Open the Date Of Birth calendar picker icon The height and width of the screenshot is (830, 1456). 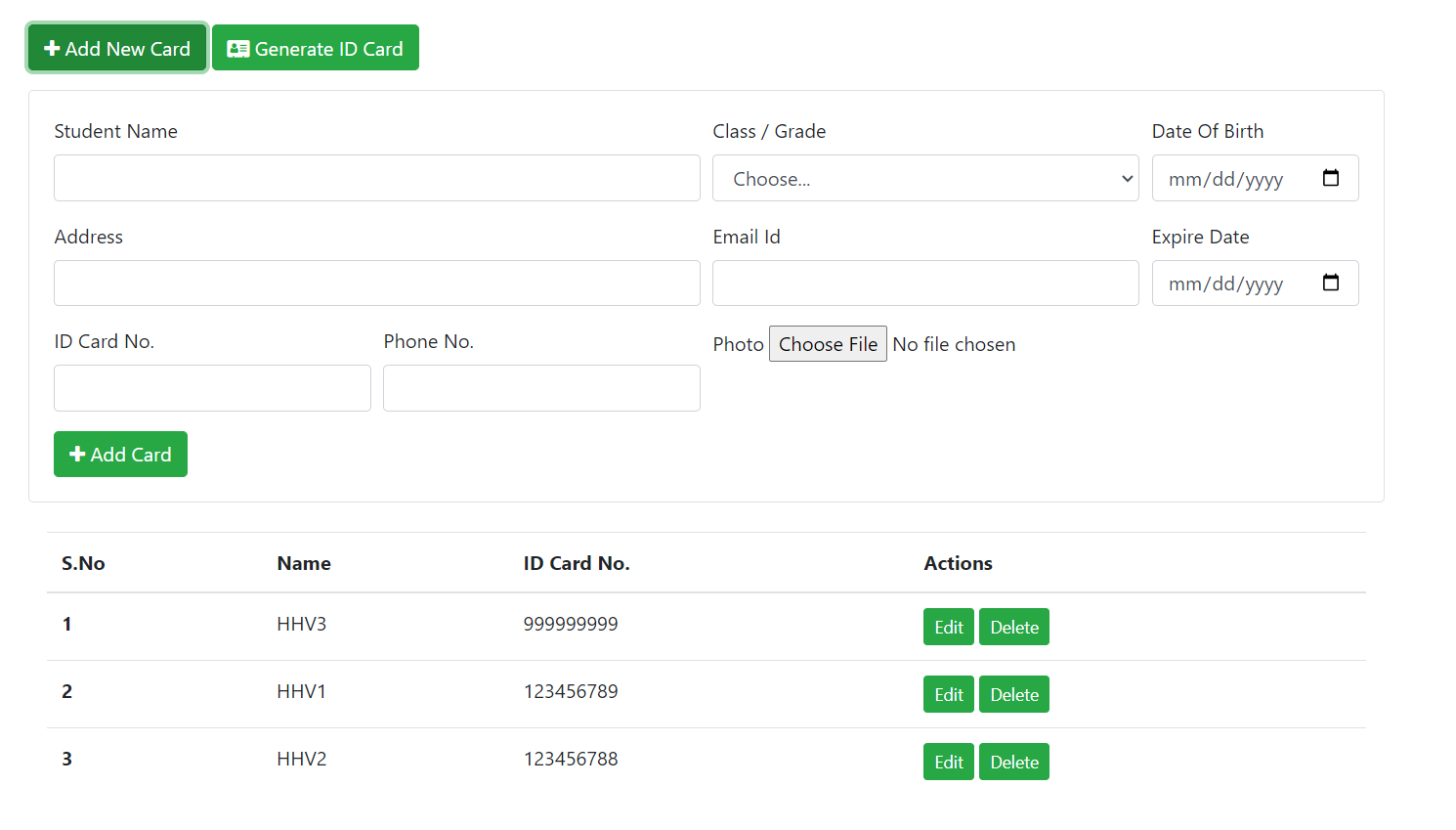tap(1330, 178)
